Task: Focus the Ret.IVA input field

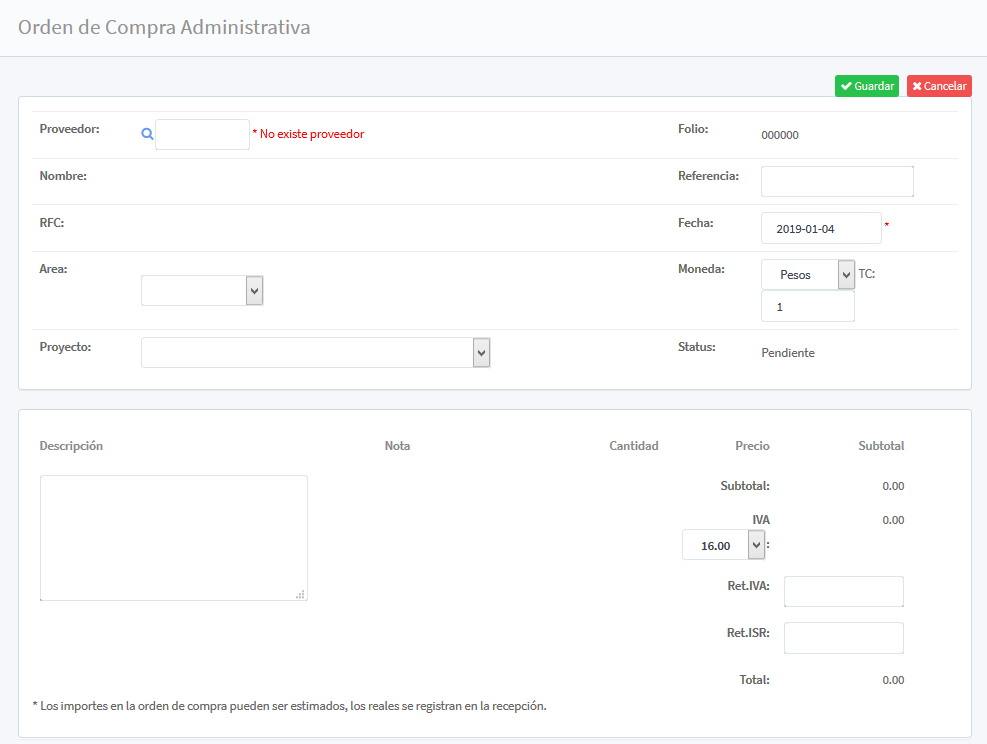Action: coord(843,591)
